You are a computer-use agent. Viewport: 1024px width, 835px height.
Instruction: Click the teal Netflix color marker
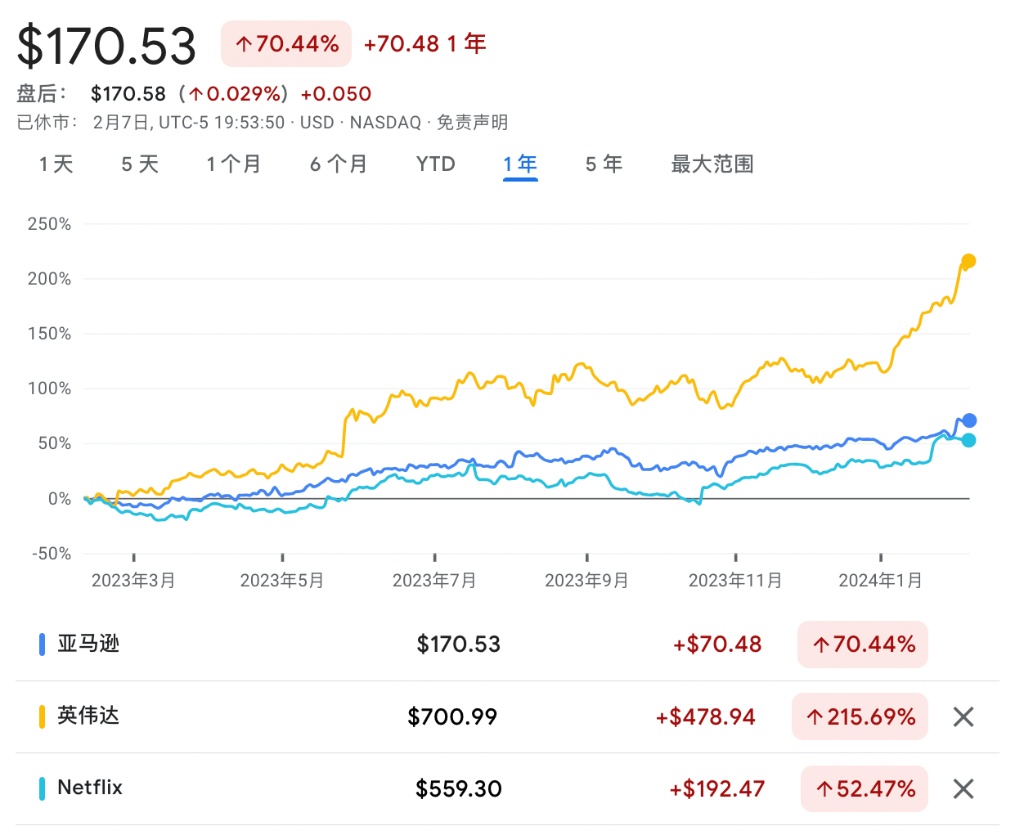42,788
